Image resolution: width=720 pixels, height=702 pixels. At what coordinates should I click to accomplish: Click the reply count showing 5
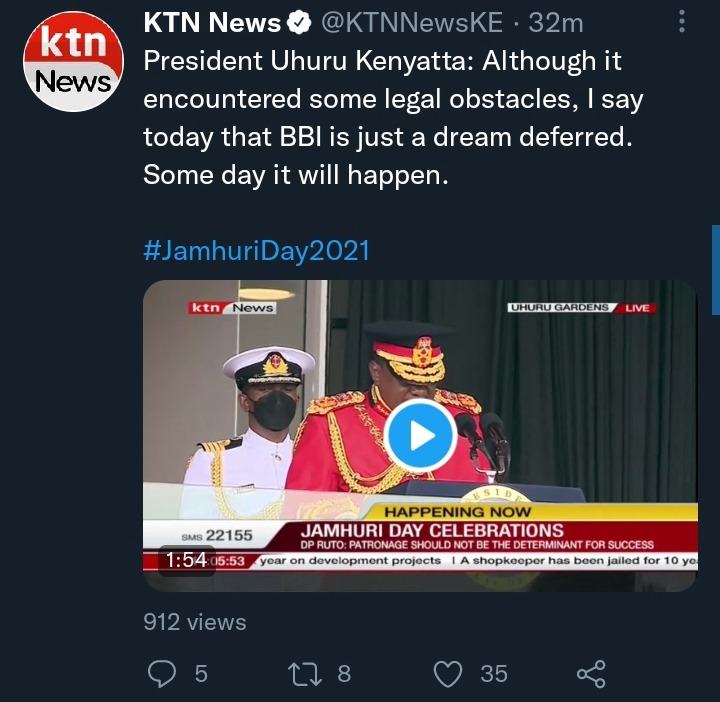click(x=201, y=674)
